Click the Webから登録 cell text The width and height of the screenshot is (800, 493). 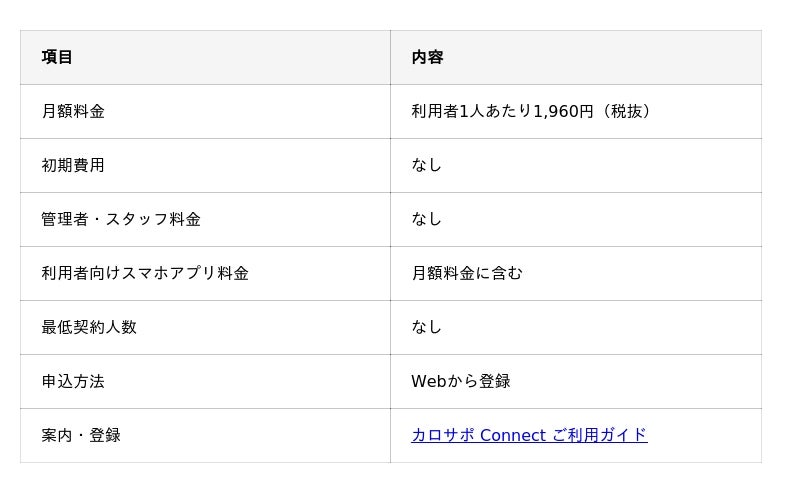(461, 381)
